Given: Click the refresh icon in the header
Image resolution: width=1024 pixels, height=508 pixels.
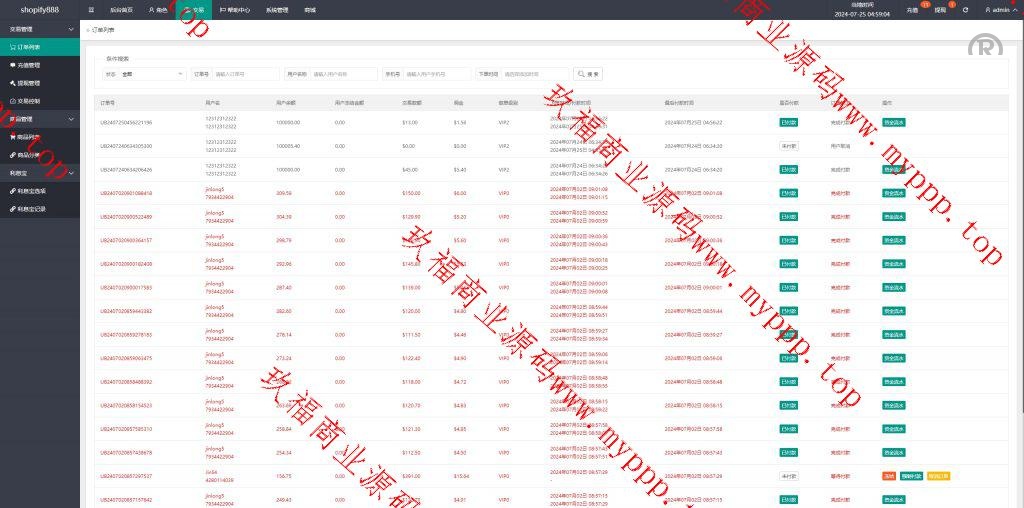Looking at the screenshot, I should [x=965, y=10].
